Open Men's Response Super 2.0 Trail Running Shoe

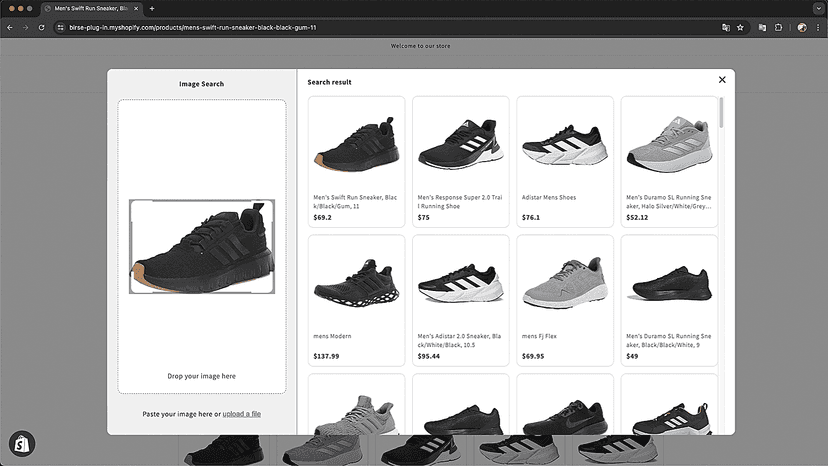point(460,162)
